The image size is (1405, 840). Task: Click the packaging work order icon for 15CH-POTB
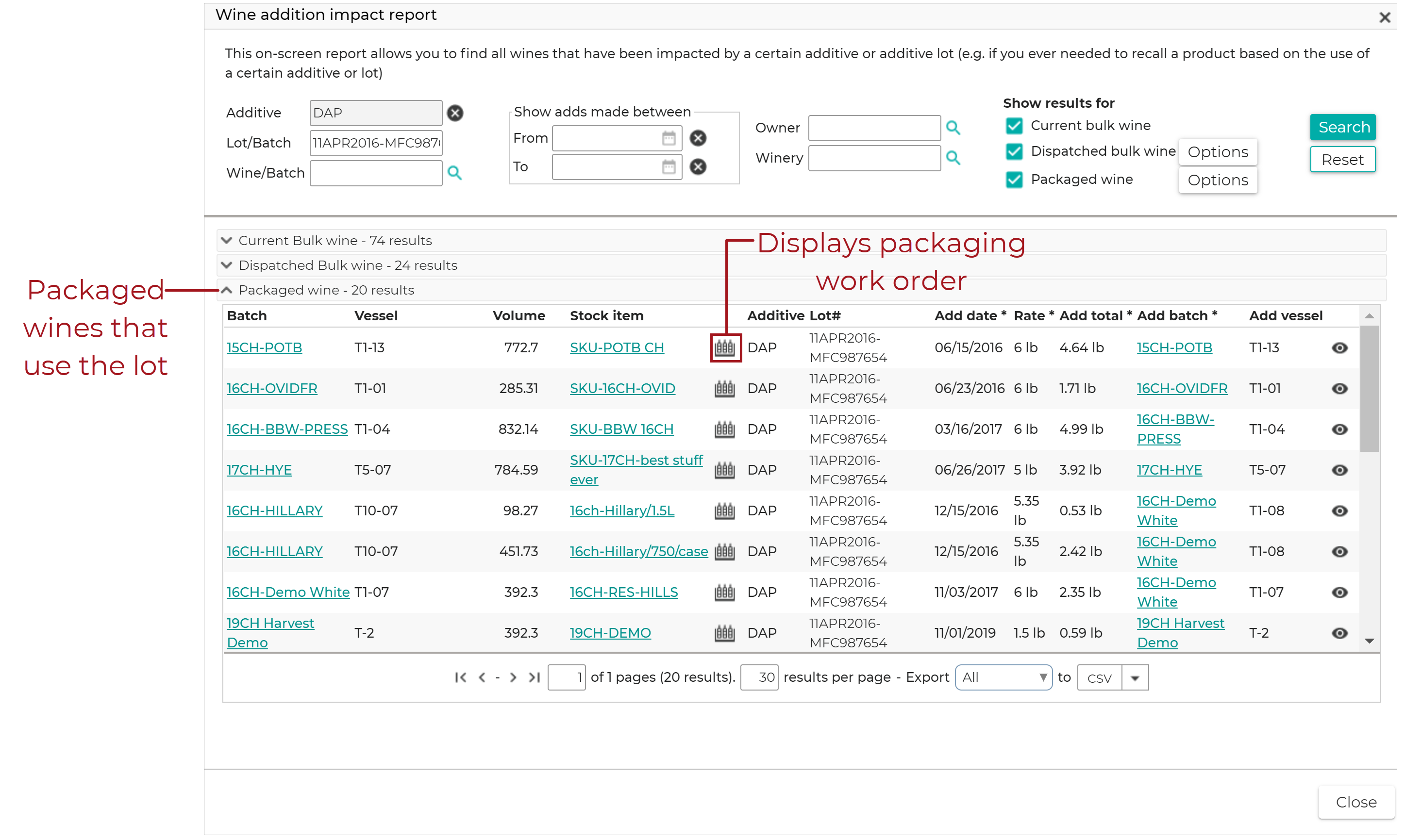click(725, 347)
